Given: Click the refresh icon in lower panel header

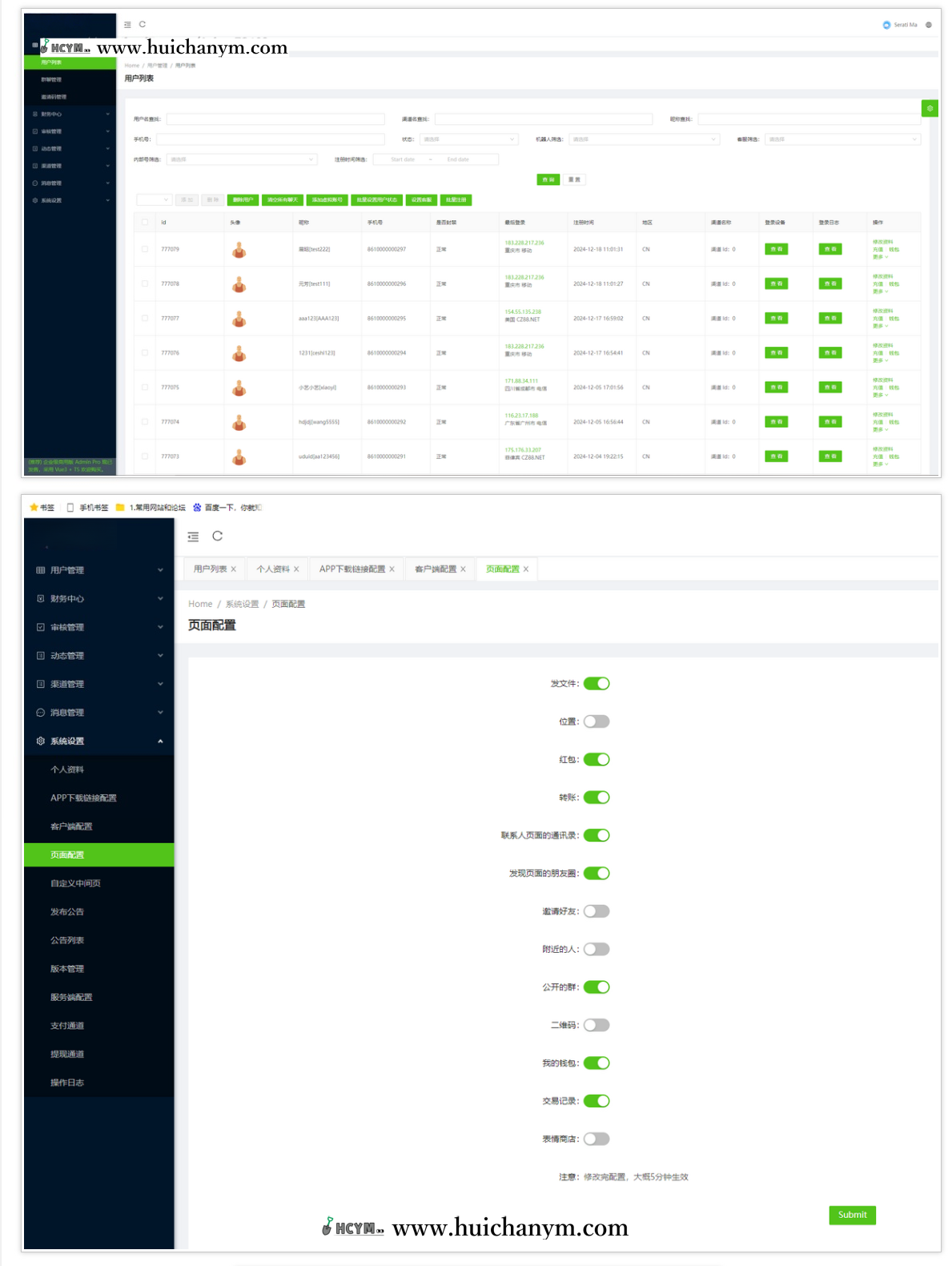Looking at the screenshot, I should [217, 537].
